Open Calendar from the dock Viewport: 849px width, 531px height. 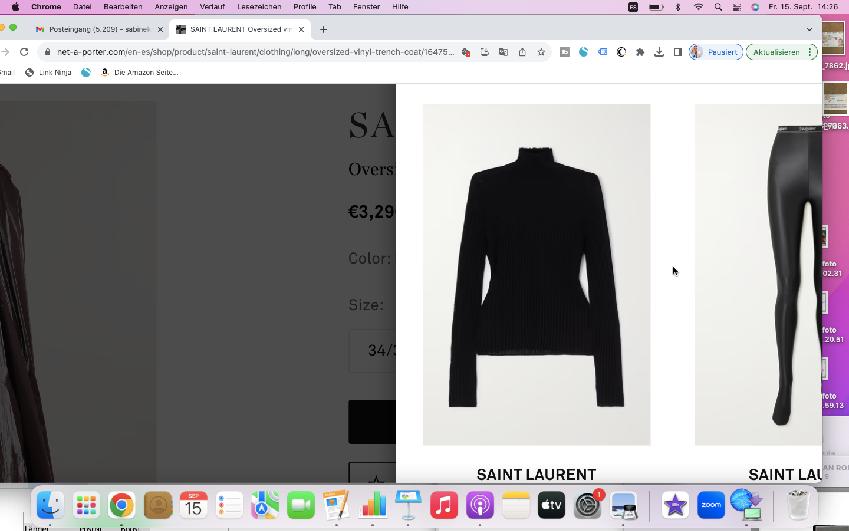193,504
